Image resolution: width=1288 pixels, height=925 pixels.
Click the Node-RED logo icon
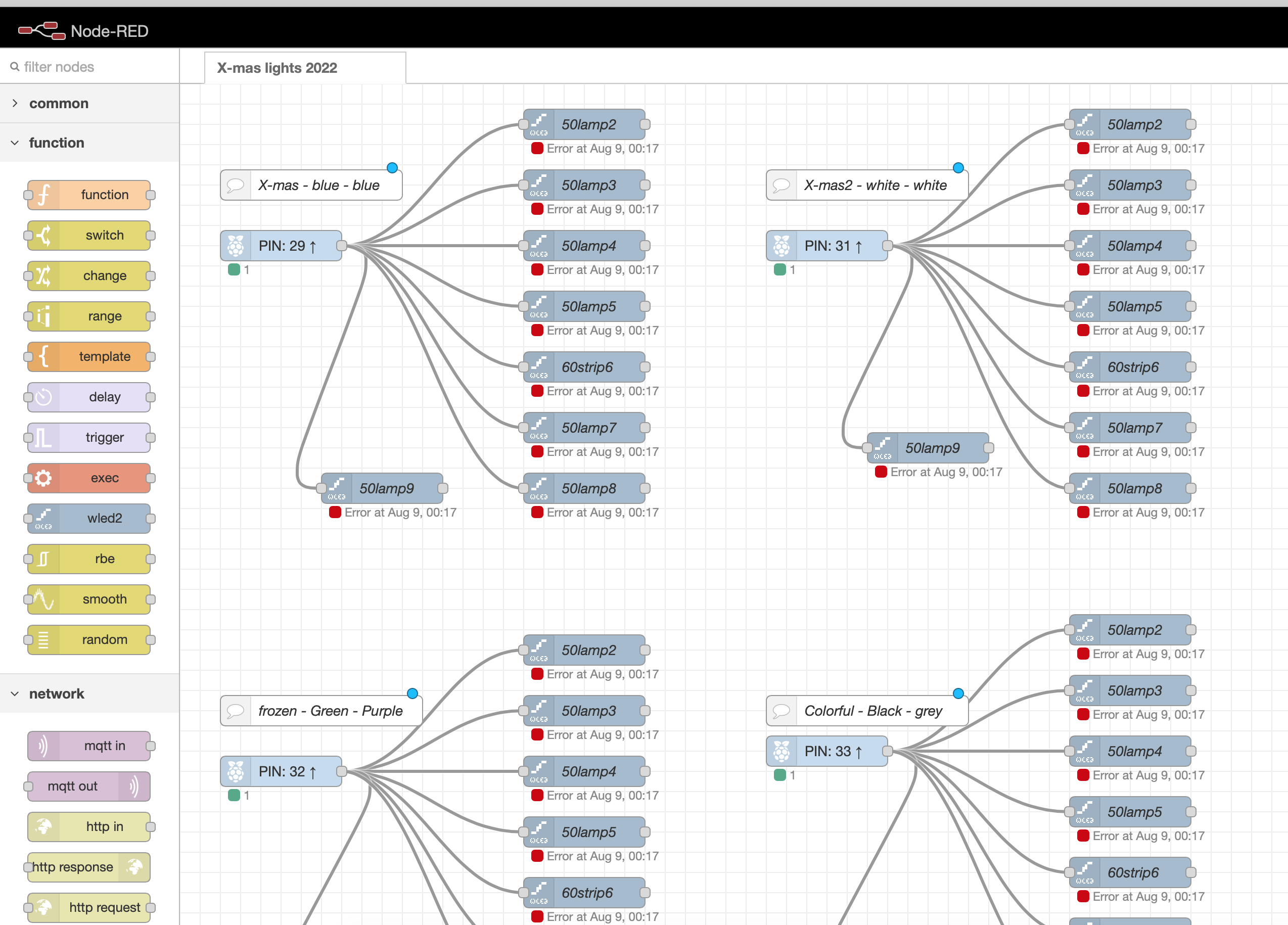click(41, 31)
